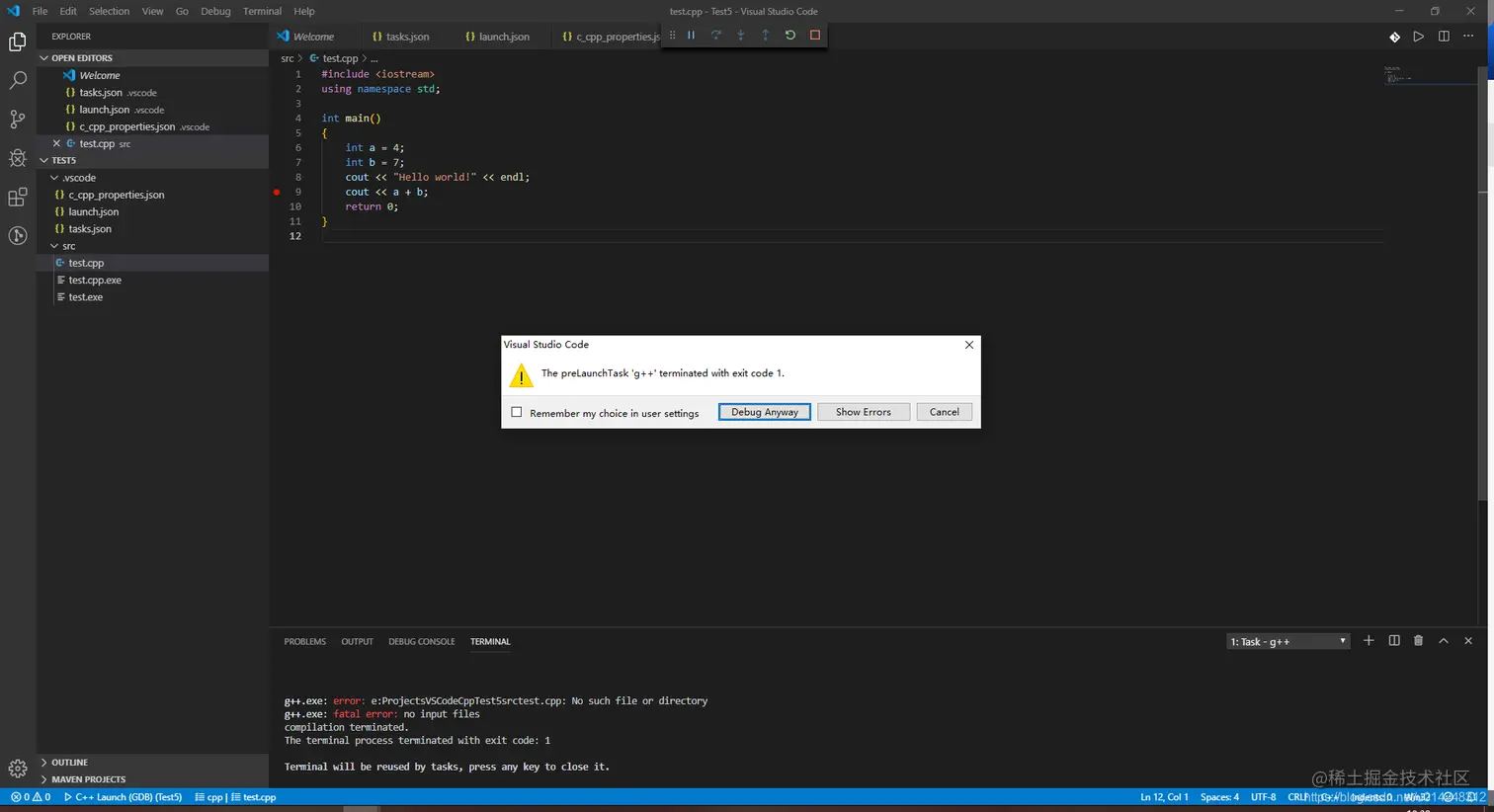The image size is (1494, 812).
Task: Switch to the Welcome editor tab
Action: (313, 37)
